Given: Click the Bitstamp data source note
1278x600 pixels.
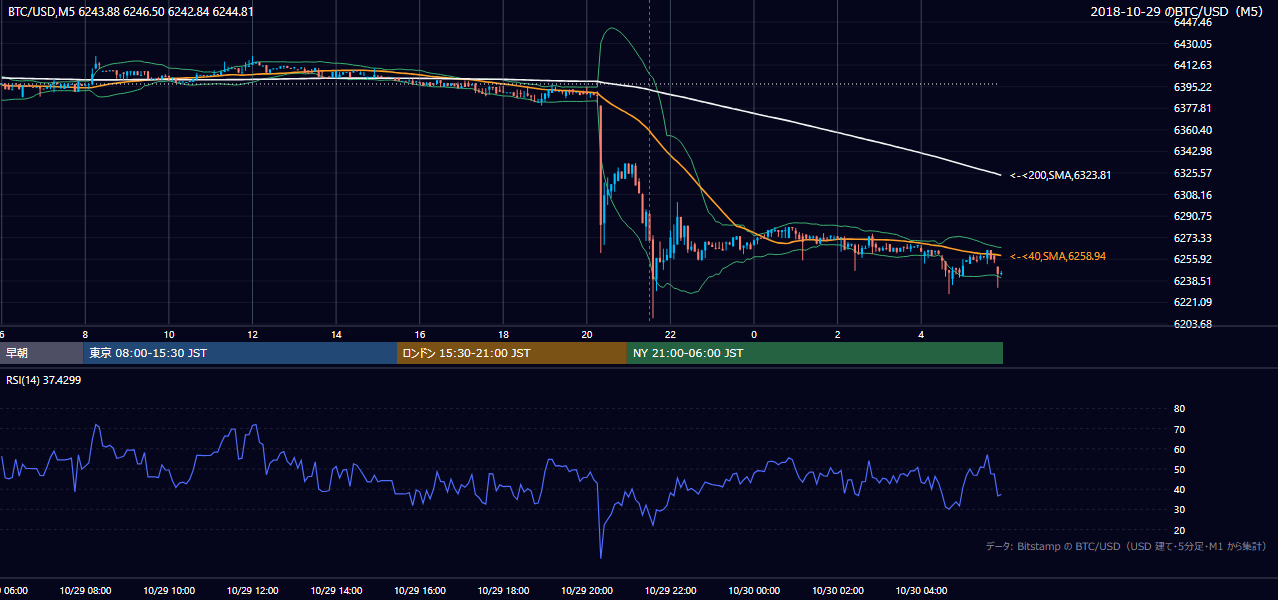Looking at the screenshot, I should point(1126,546).
